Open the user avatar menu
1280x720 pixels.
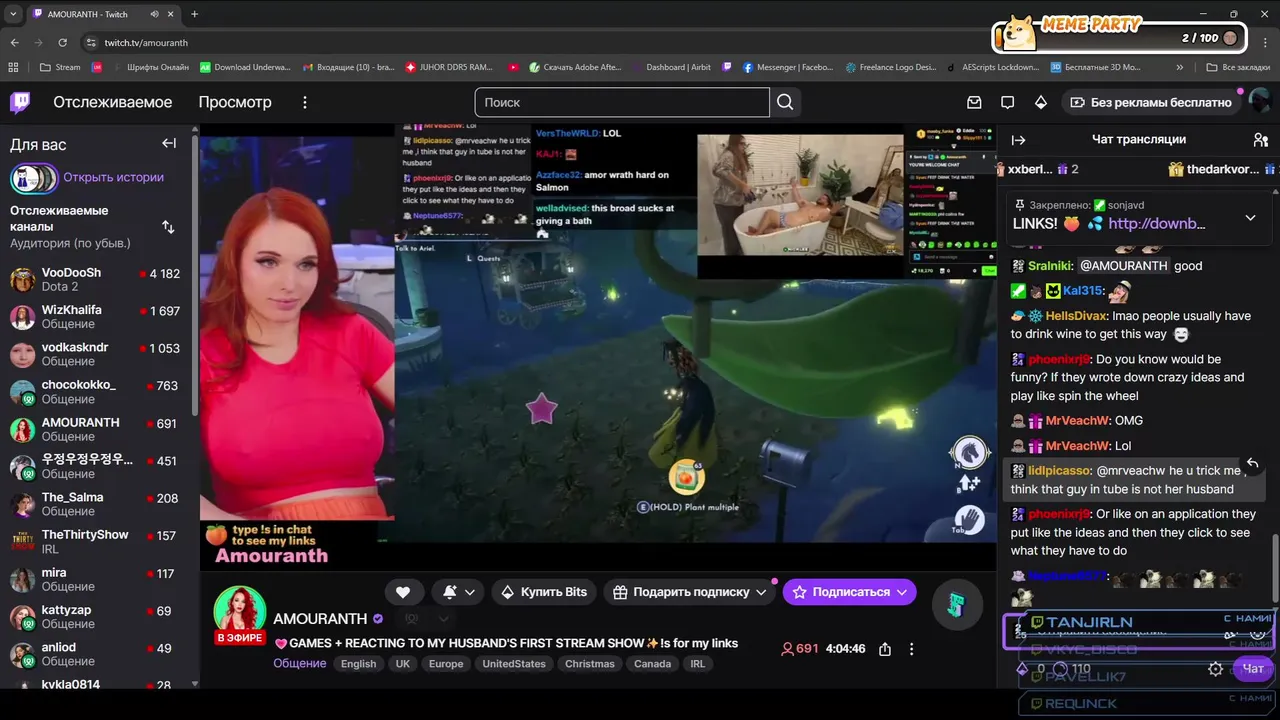[1259, 102]
